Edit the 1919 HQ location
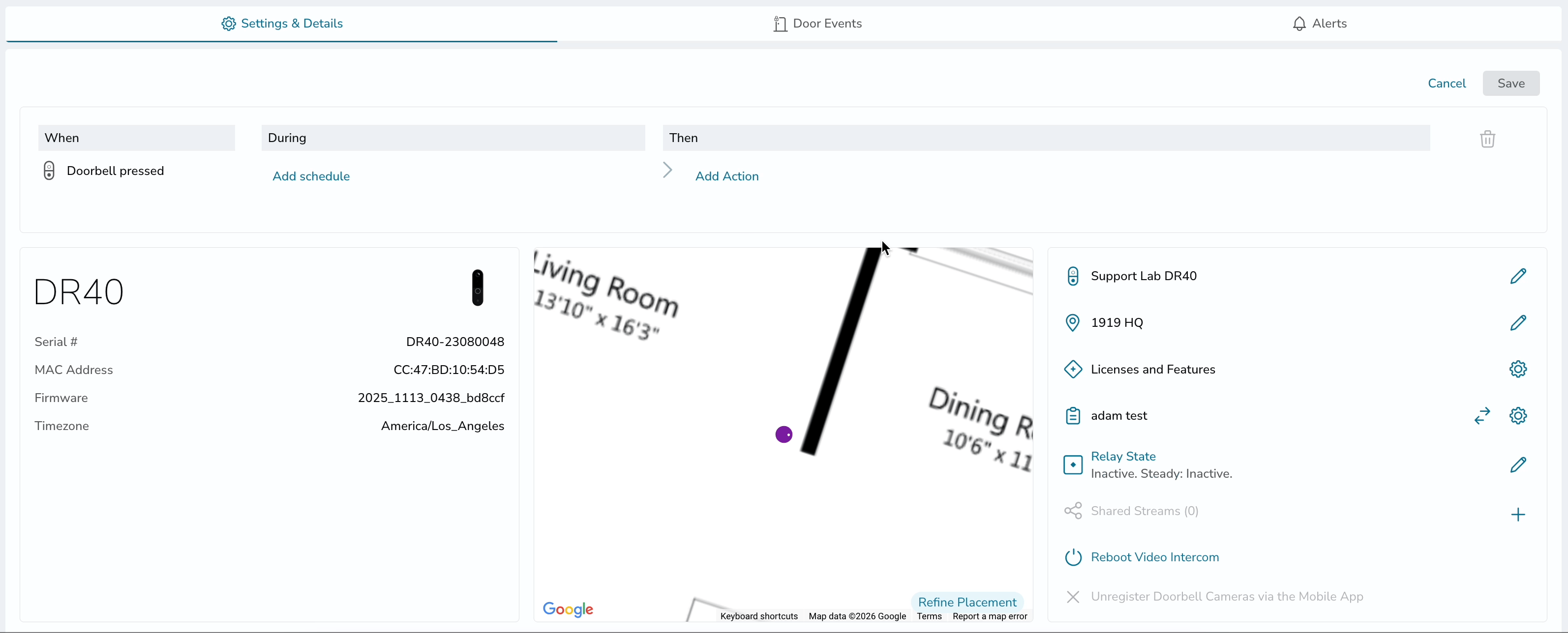The image size is (1568, 633). [x=1517, y=323]
